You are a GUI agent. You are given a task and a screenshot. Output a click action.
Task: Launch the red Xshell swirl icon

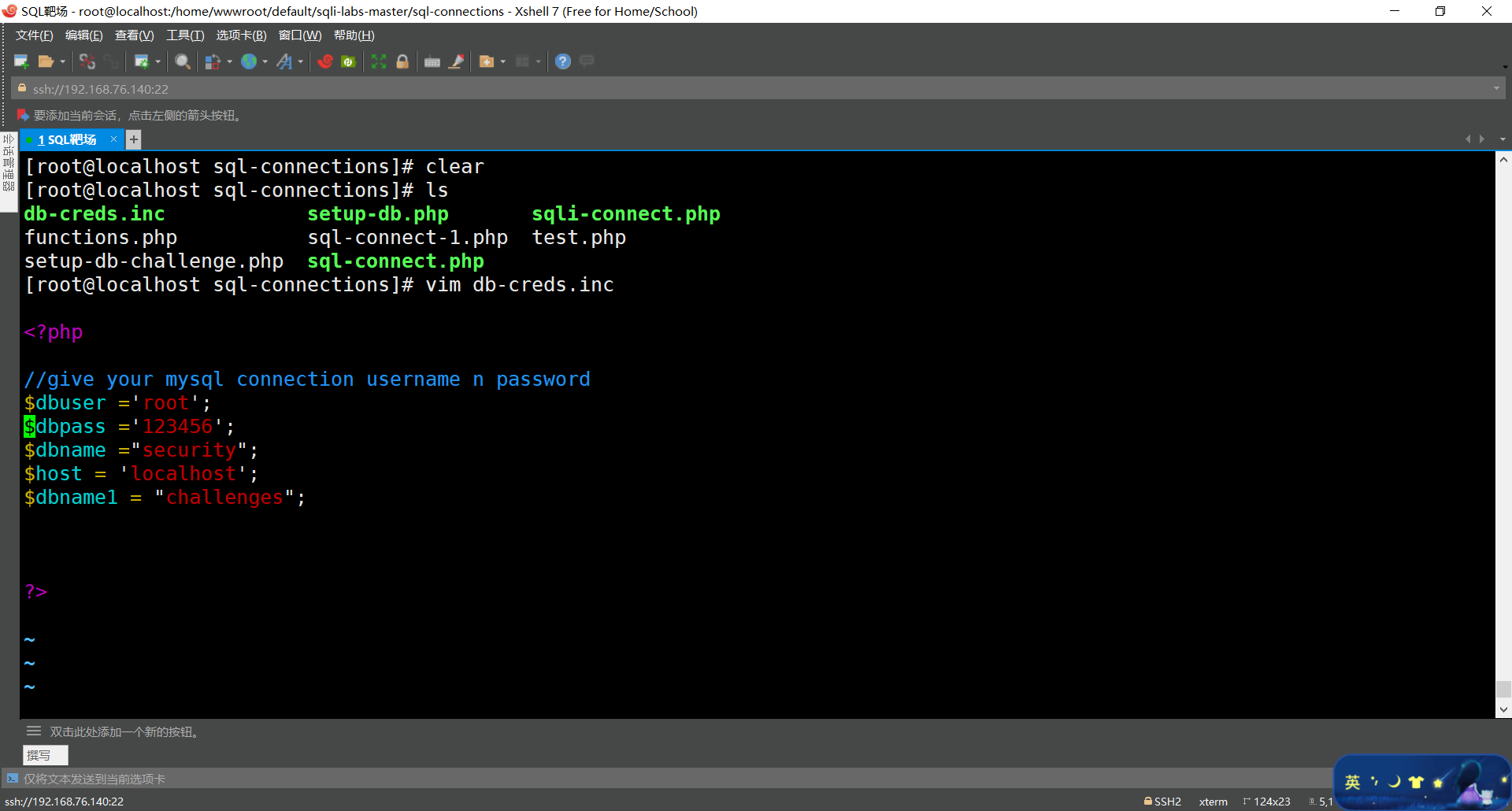click(325, 61)
